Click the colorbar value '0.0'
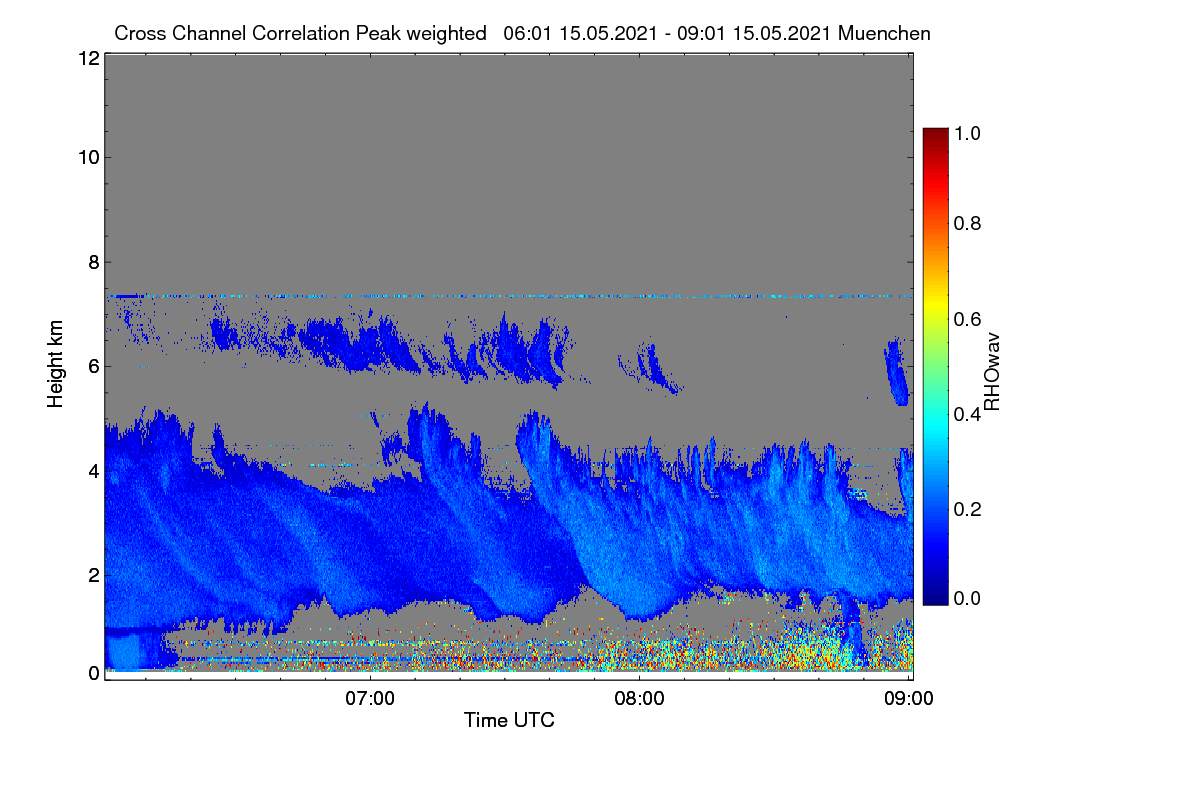This screenshot has width=1200, height=800. (967, 598)
